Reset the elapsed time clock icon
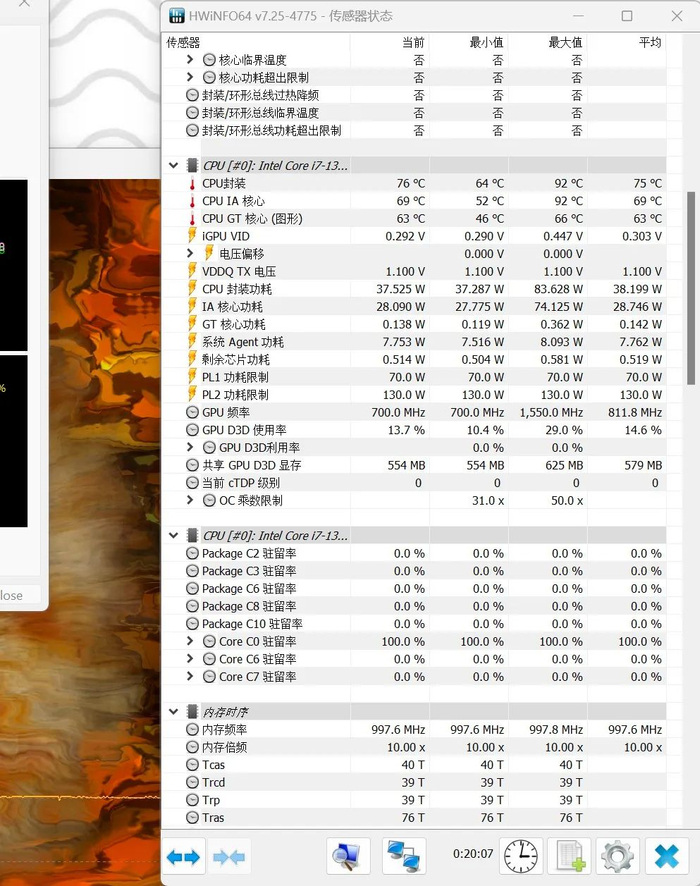Viewport: 700px width, 886px height. click(x=521, y=857)
